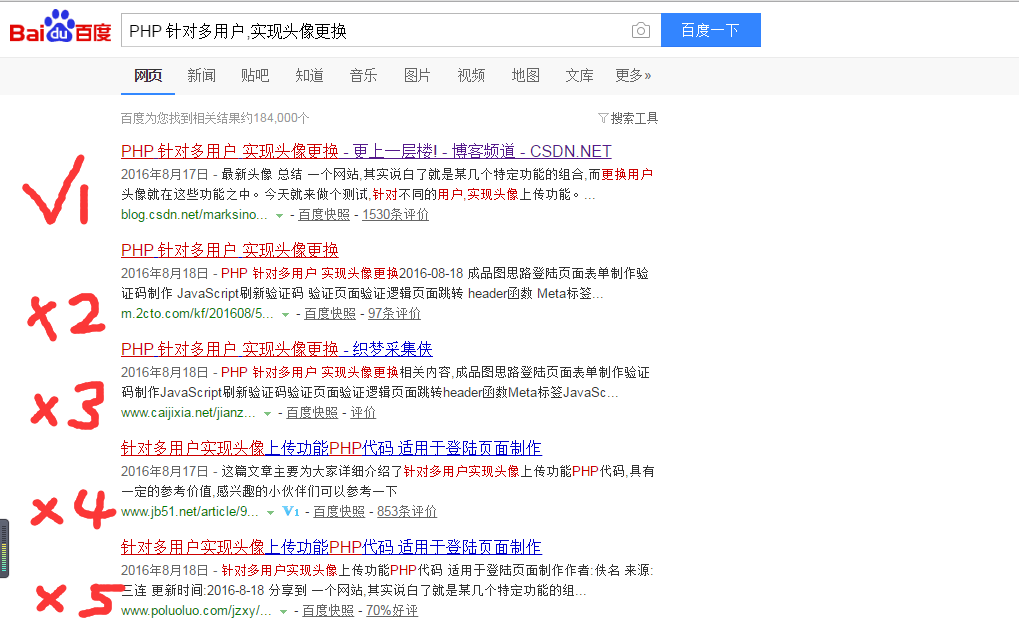Expand dropdown arrow next to m.2cto.com URL
The height and width of the screenshot is (638, 1019).
(x=285, y=314)
